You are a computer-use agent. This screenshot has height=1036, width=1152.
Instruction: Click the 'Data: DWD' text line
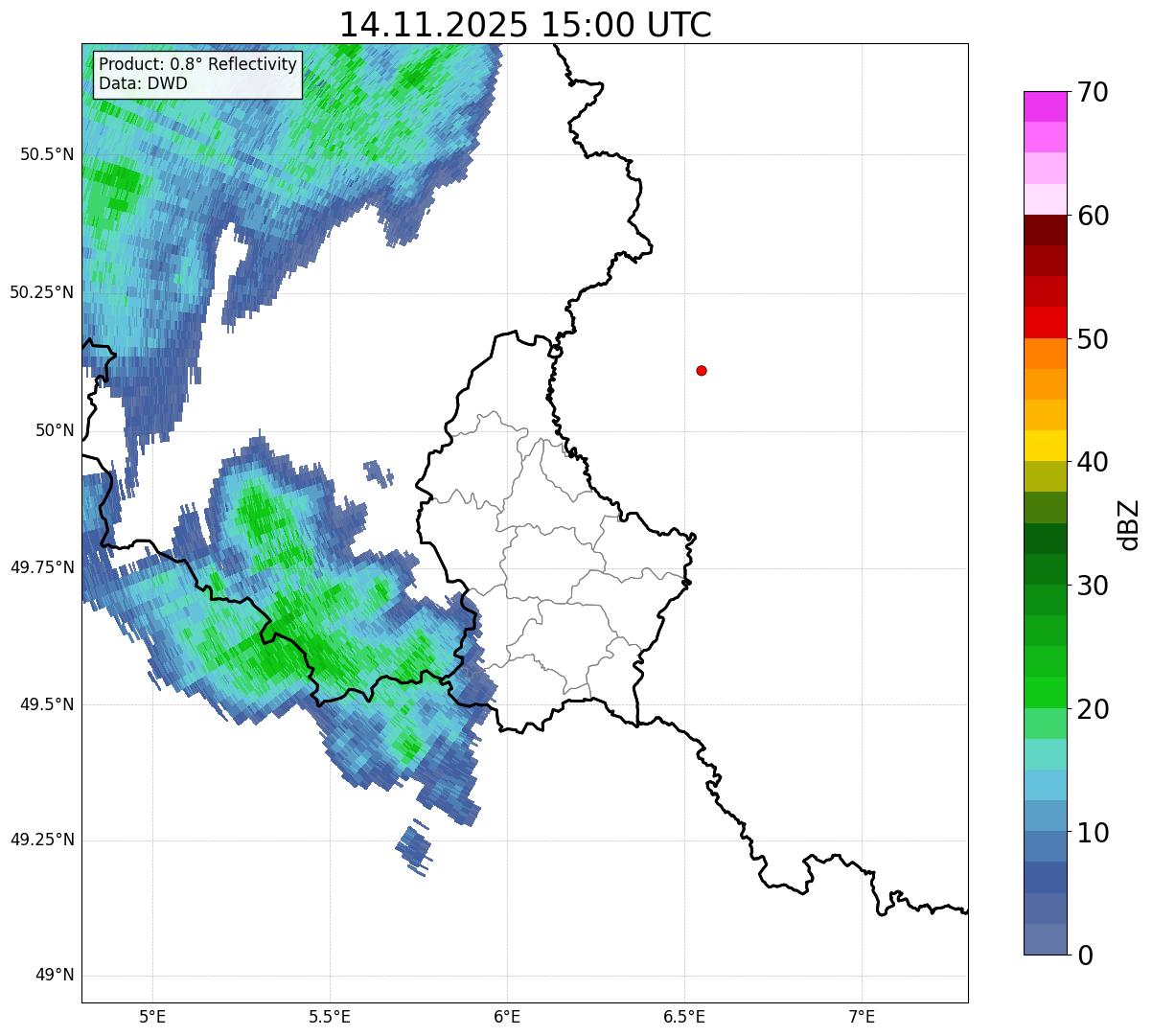[143, 83]
